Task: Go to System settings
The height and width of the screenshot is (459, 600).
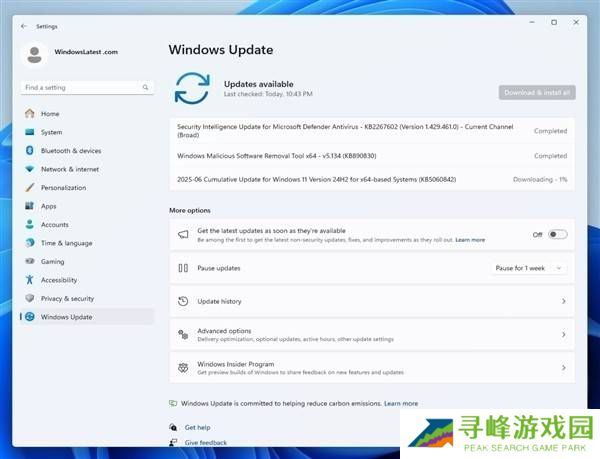Action: pyautogui.click(x=52, y=132)
